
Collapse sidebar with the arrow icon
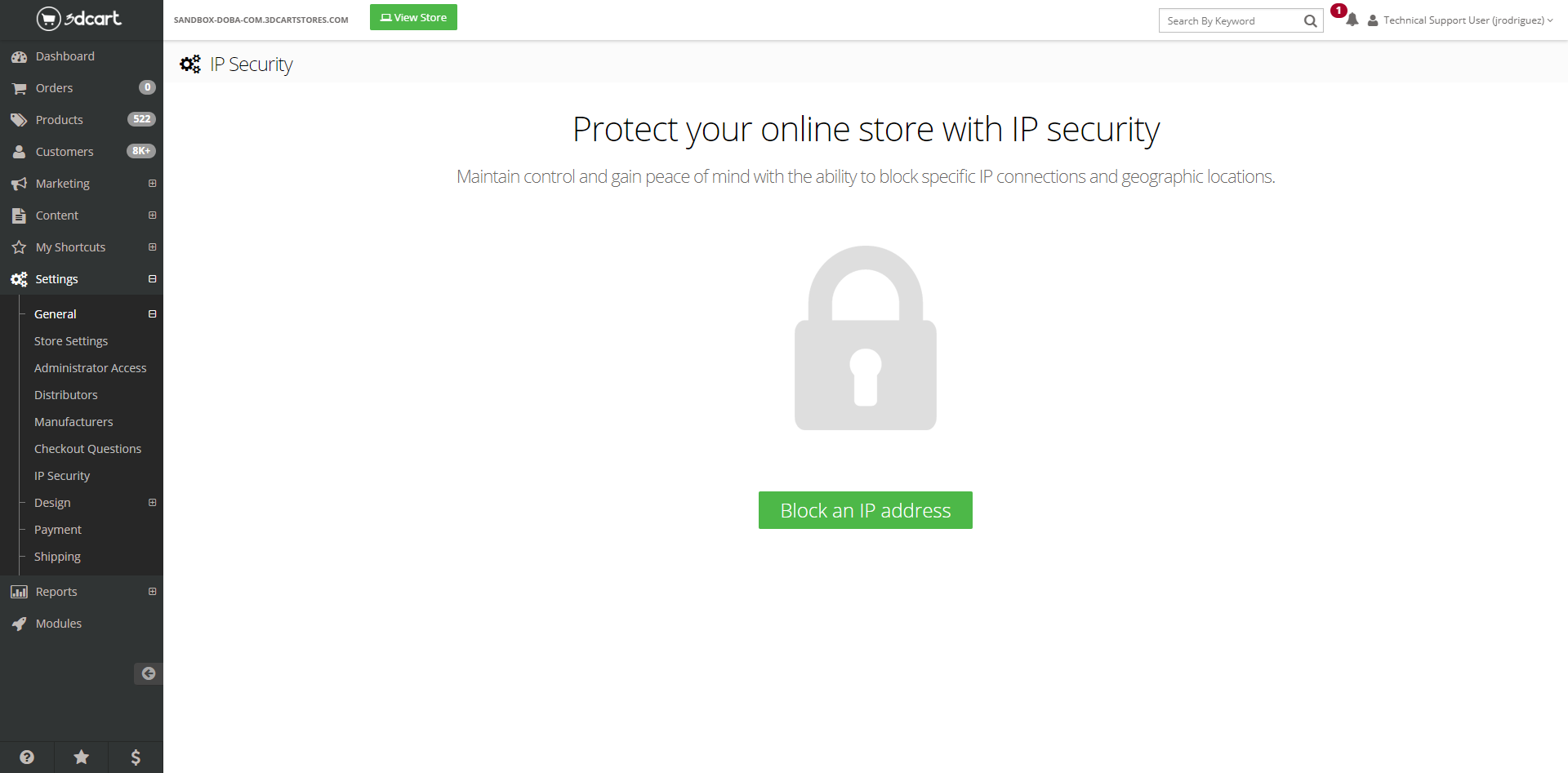tap(148, 673)
